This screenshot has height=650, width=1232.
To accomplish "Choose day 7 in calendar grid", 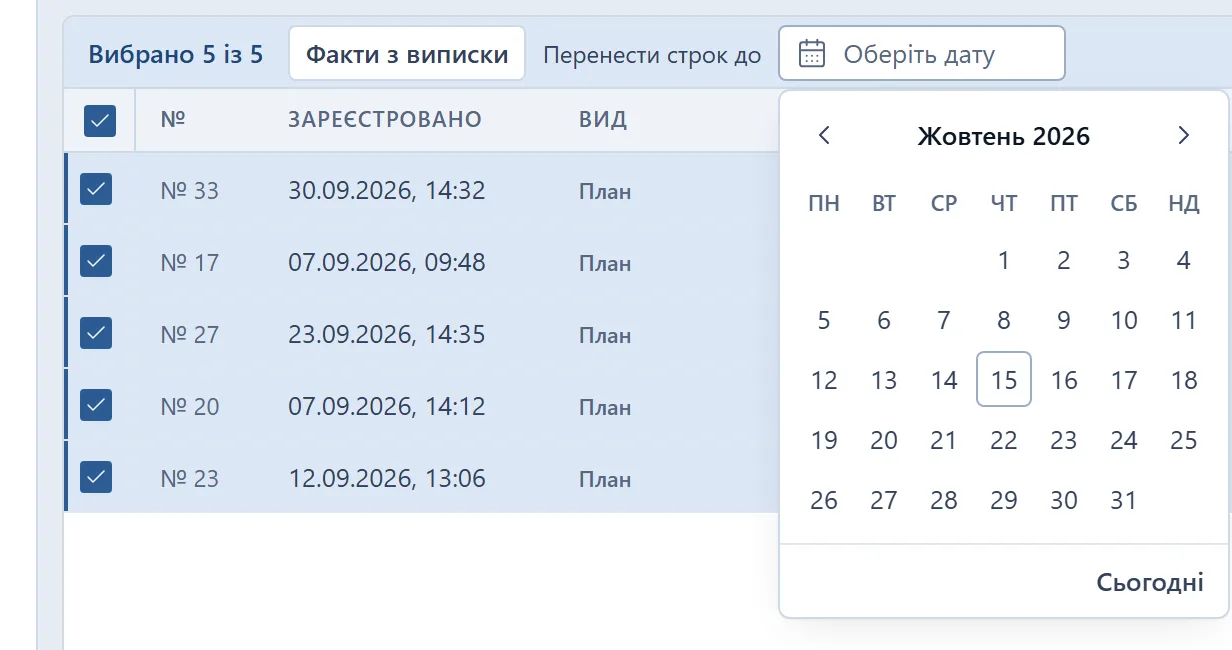I will 944,321.
